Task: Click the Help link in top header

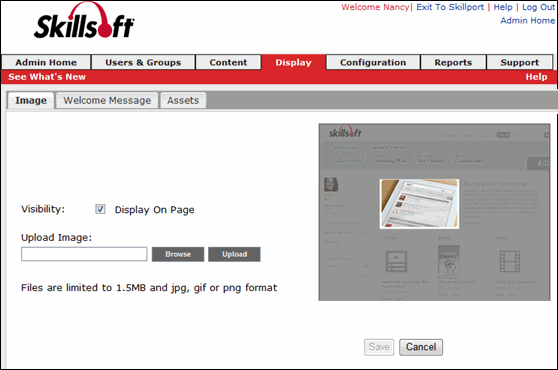Action: tap(503, 7)
